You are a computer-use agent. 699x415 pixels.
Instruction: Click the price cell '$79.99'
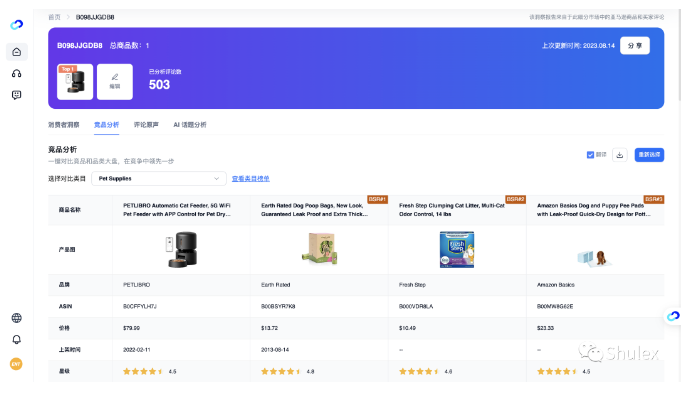pyautogui.click(x=132, y=328)
